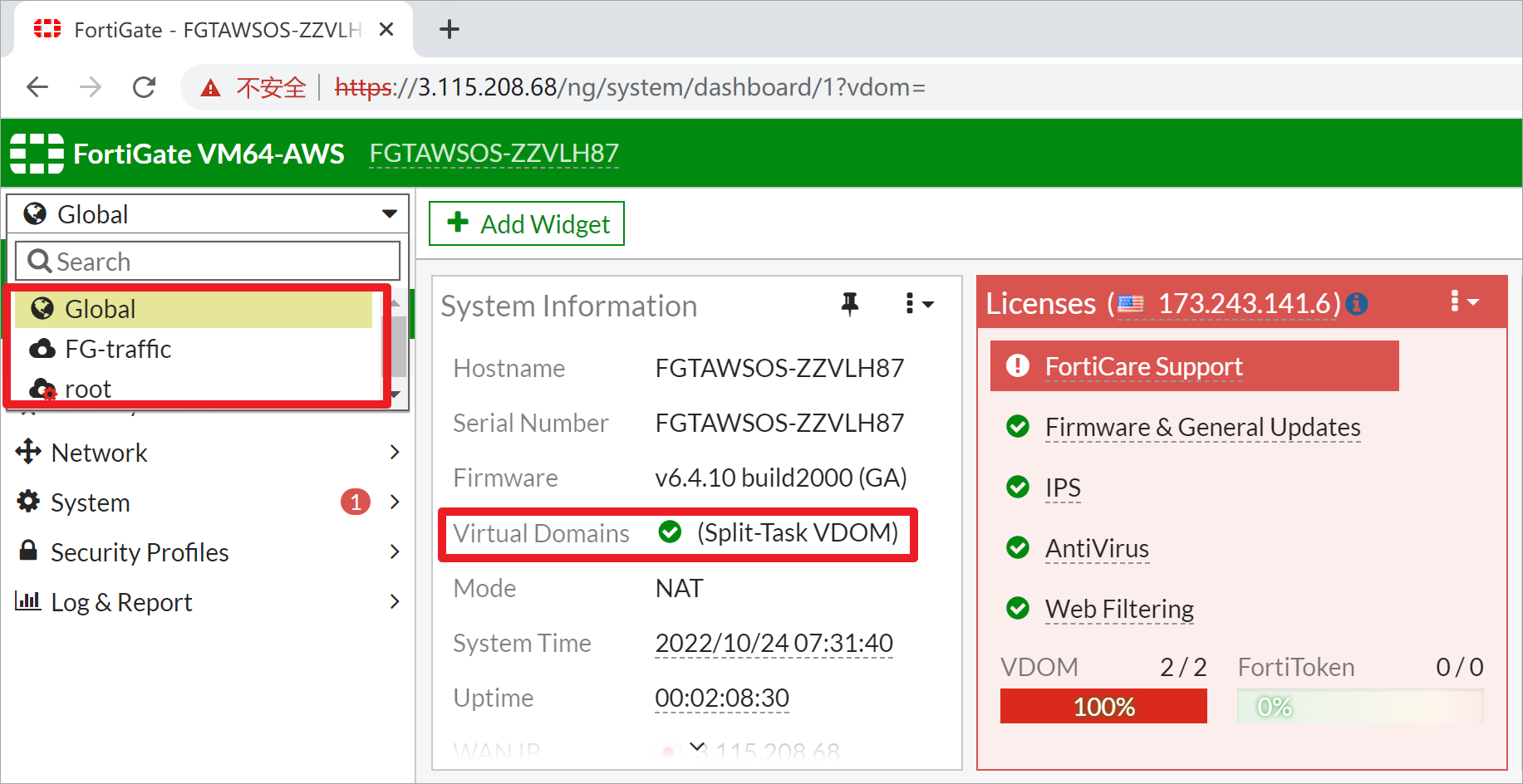Click the down arrow of the VDOM list scrollbar
Image resolution: width=1523 pixels, height=784 pixels.
coord(395,394)
